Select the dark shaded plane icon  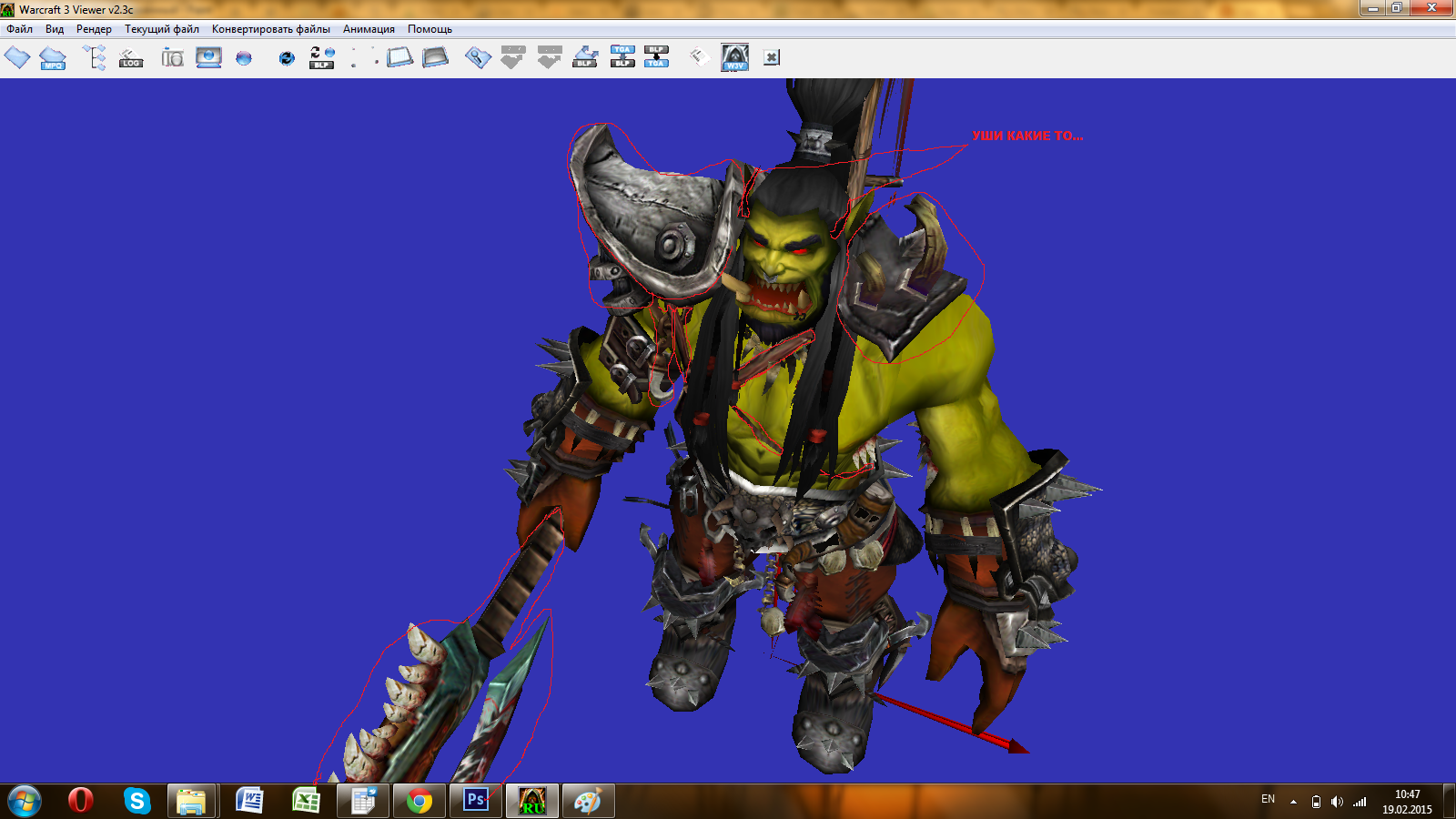(x=436, y=57)
